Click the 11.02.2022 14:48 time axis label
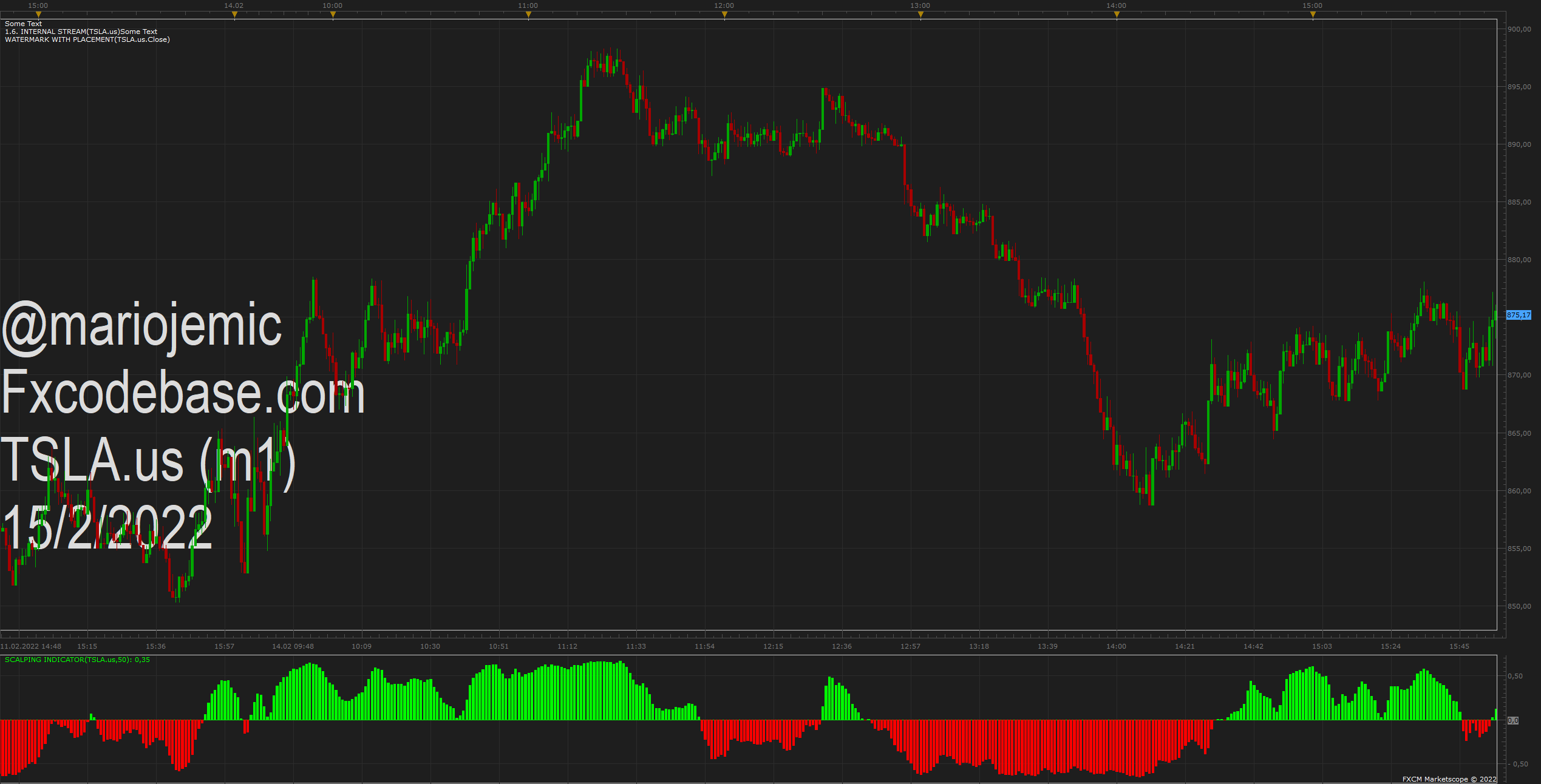 point(31,646)
